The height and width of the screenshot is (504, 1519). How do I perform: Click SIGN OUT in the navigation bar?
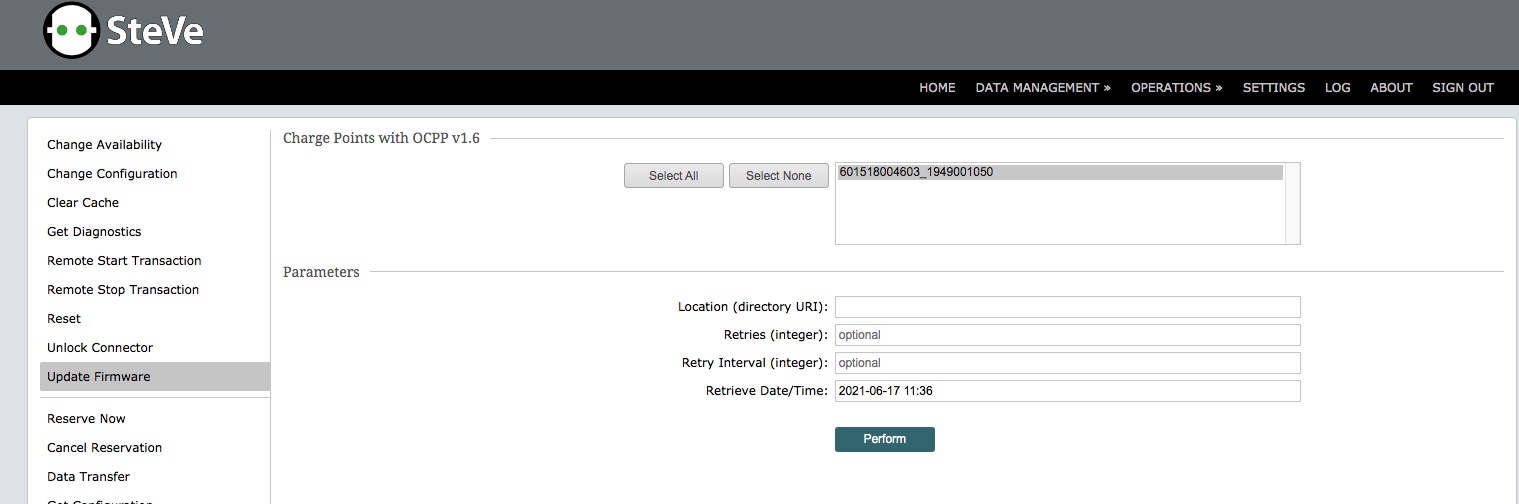pyautogui.click(x=1462, y=88)
